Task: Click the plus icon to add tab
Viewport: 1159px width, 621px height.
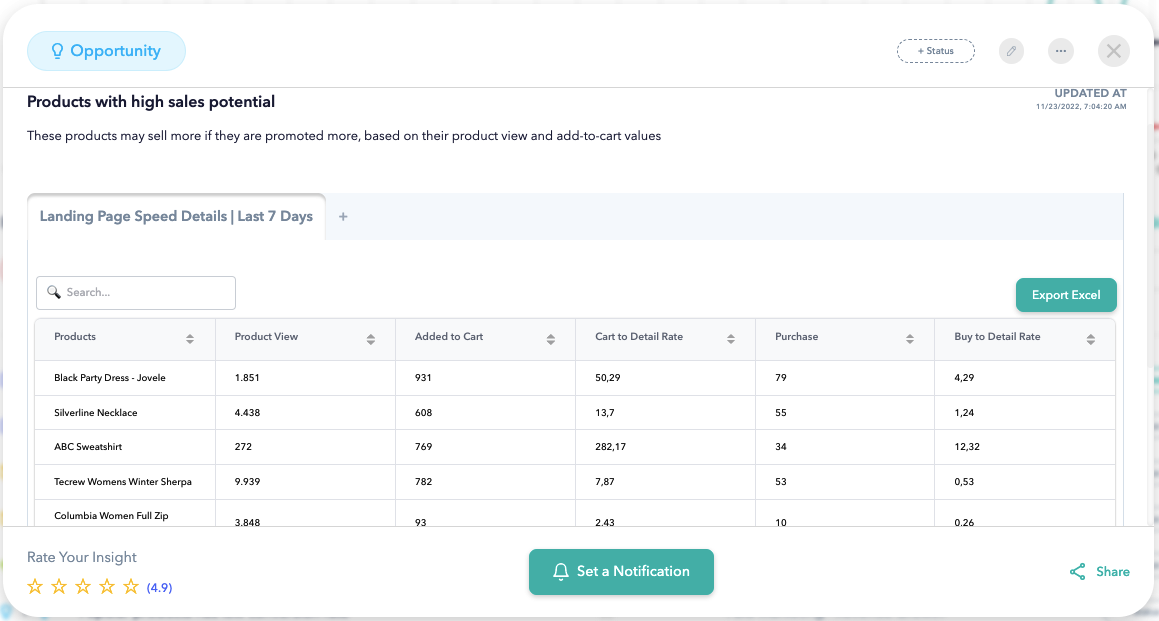Action: click(x=343, y=217)
